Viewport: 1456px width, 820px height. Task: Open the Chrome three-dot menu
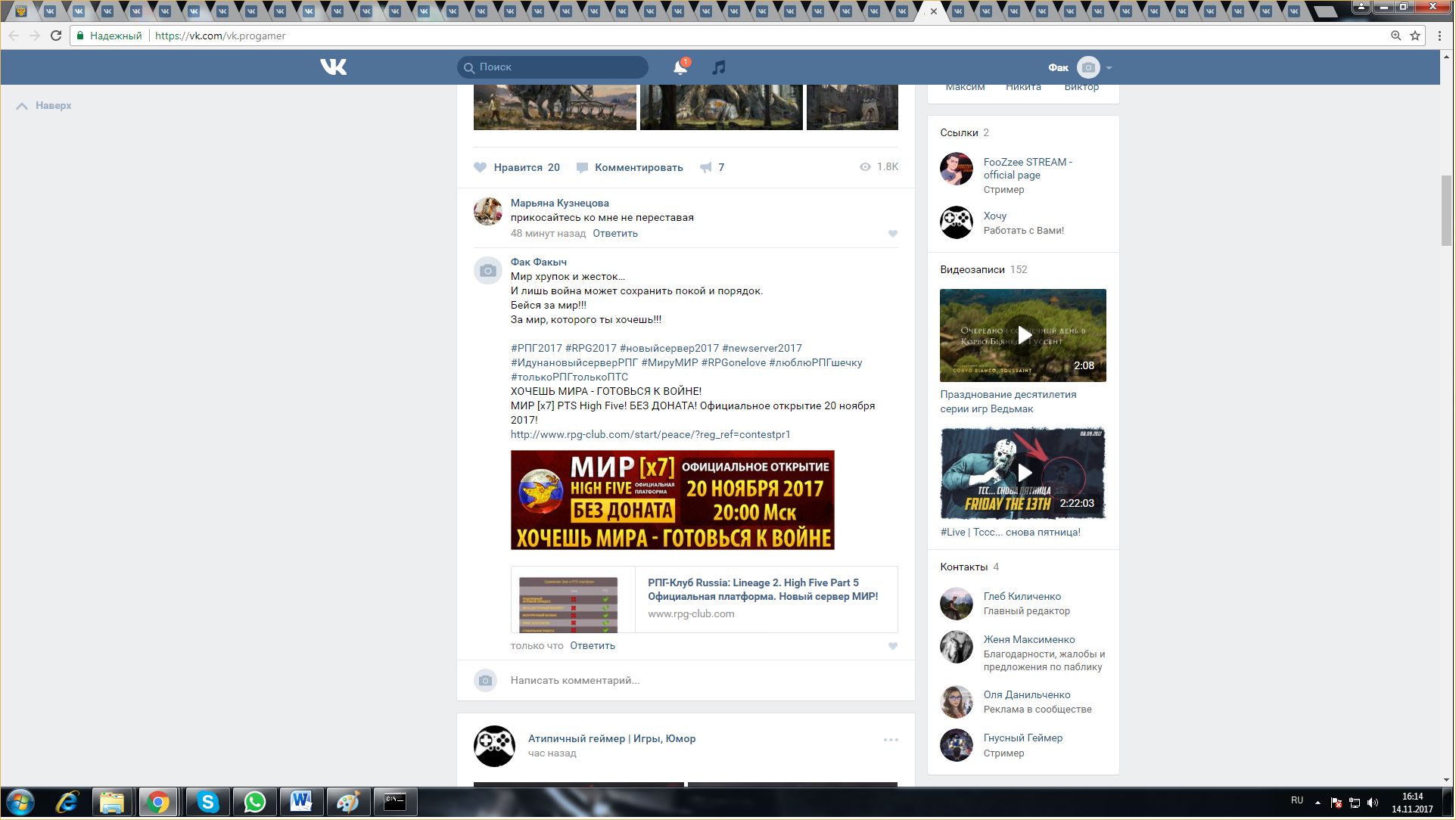[x=1439, y=36]
